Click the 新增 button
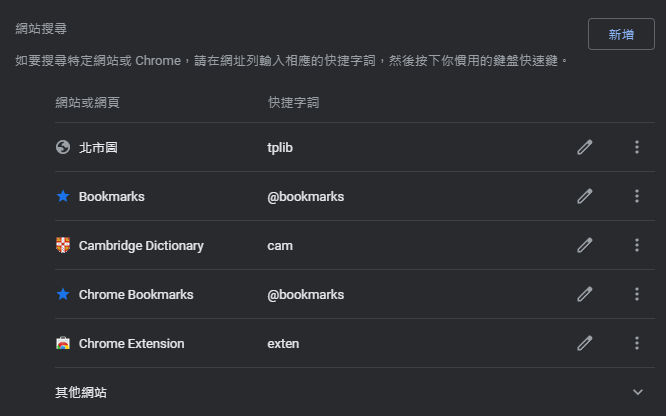The height and width of the screenshot is (416, 666). click(621, 34)
